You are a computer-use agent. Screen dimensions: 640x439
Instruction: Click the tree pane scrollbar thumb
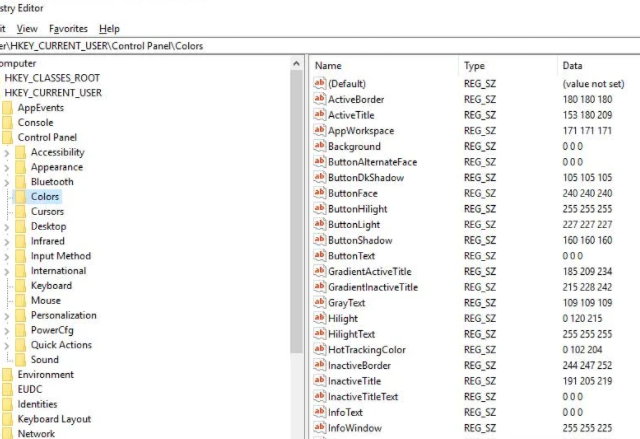click(x=297, y=211)
